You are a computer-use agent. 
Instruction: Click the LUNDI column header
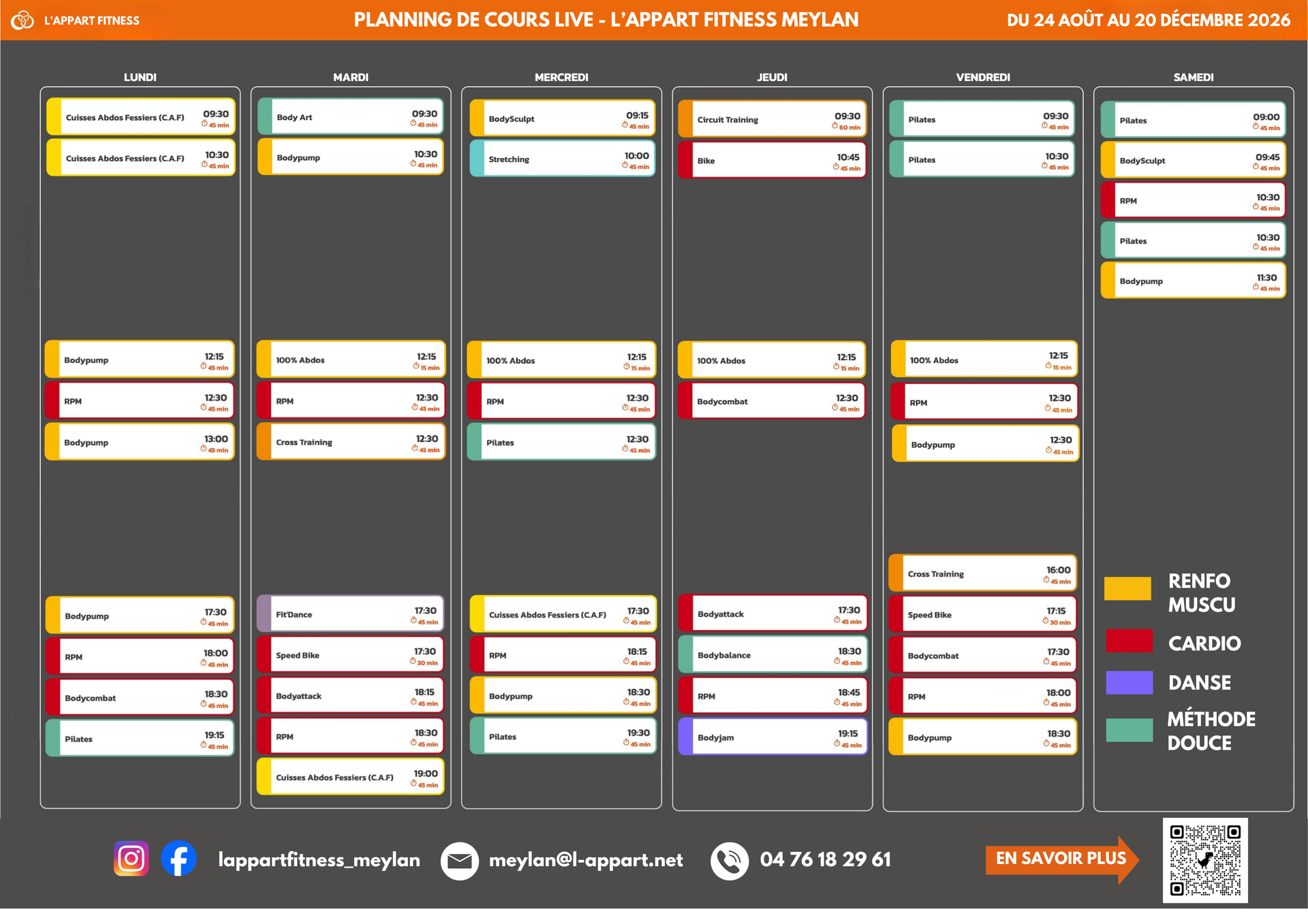[140, 78]
